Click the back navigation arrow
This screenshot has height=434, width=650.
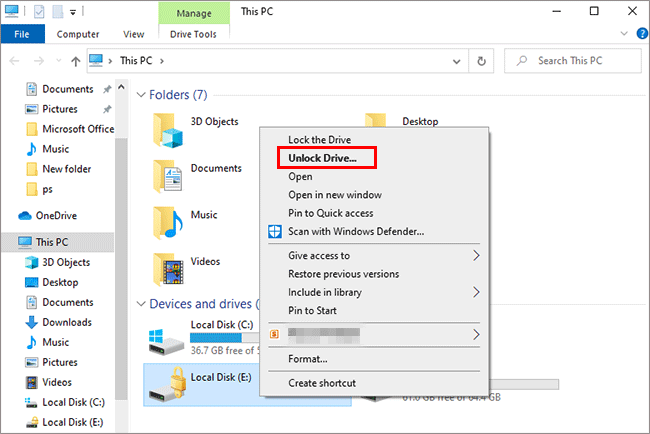coord(15,61)
